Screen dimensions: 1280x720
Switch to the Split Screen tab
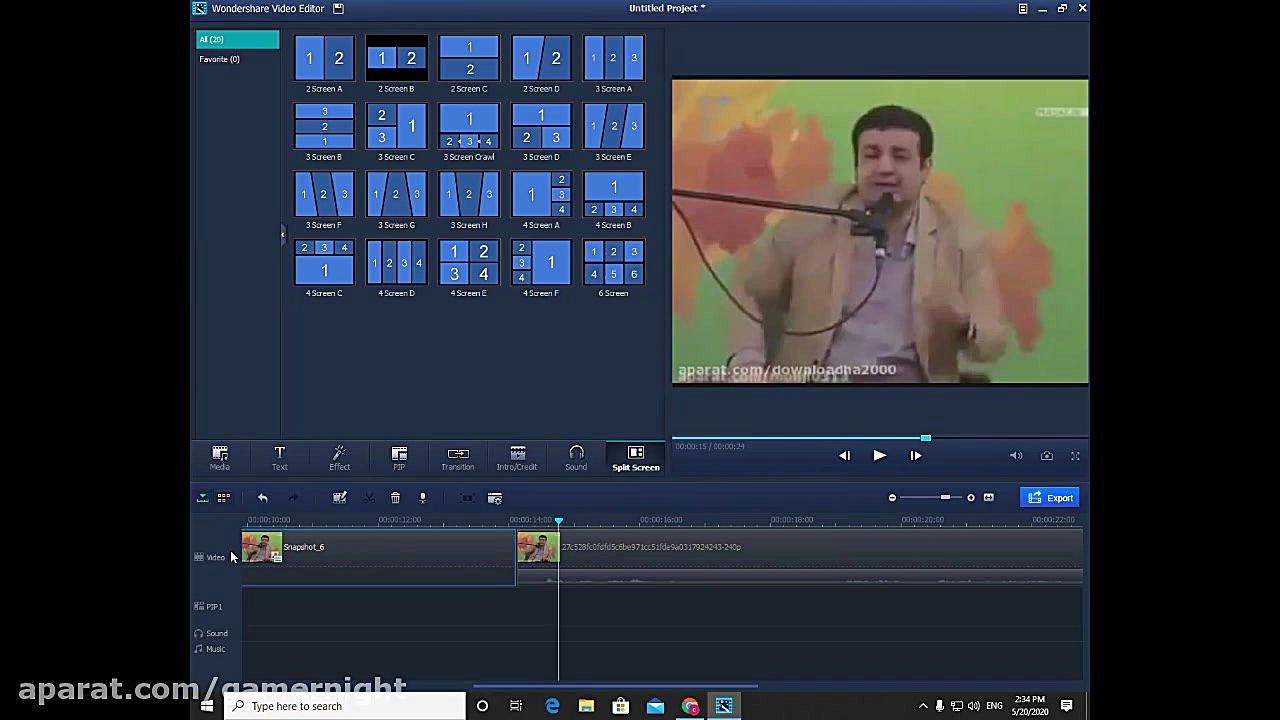coord(635,458)
